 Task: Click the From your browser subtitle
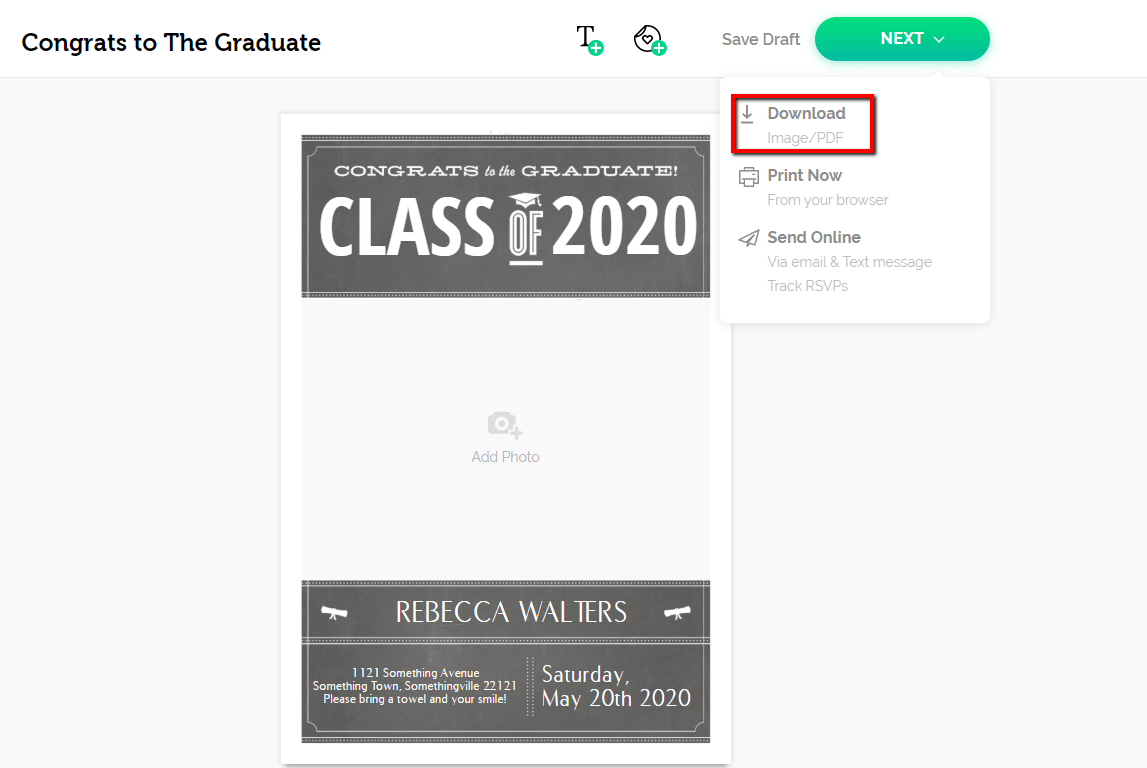click(x=827, y=199)
